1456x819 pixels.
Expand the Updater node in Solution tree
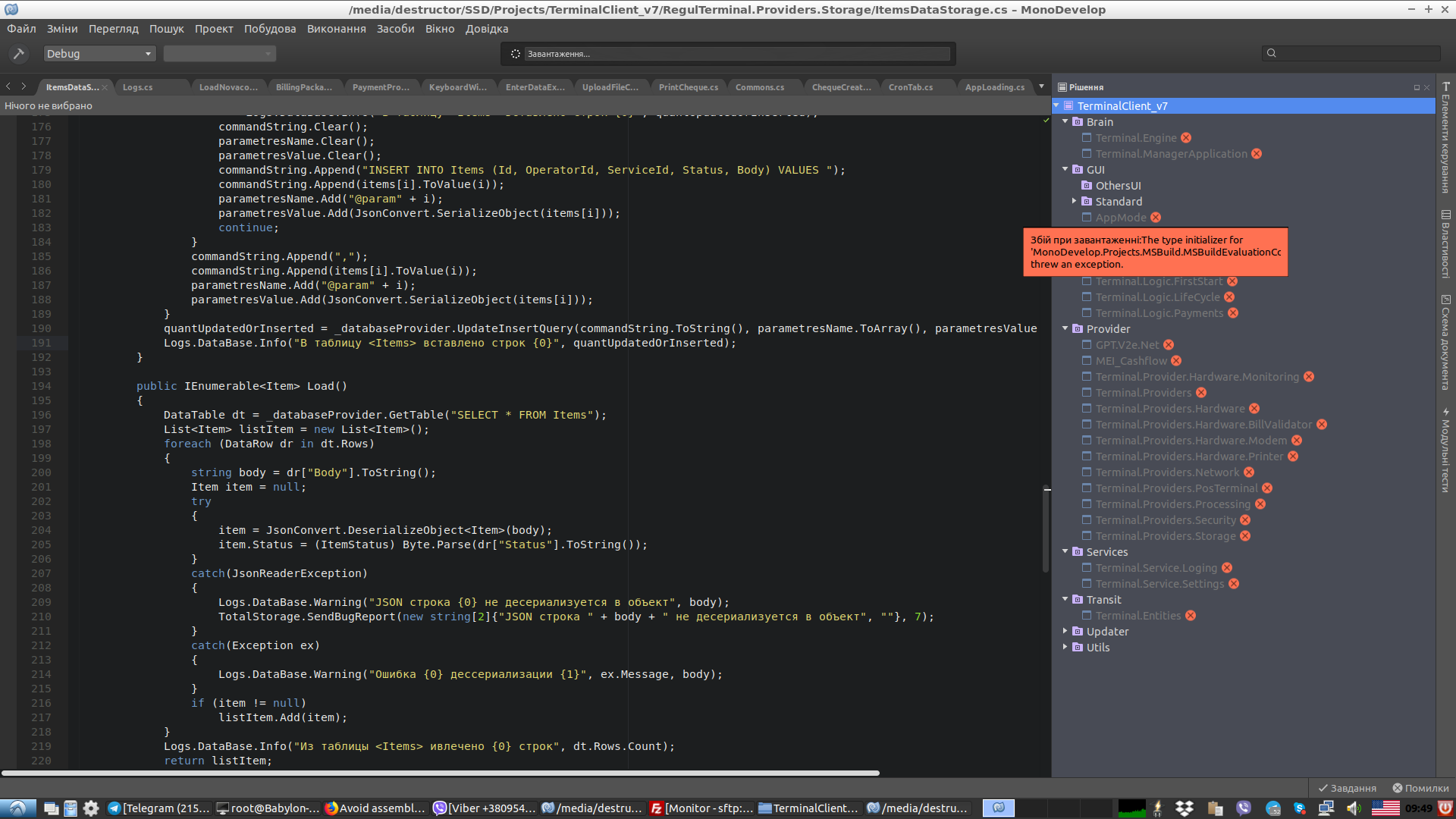pos(1065,630)
